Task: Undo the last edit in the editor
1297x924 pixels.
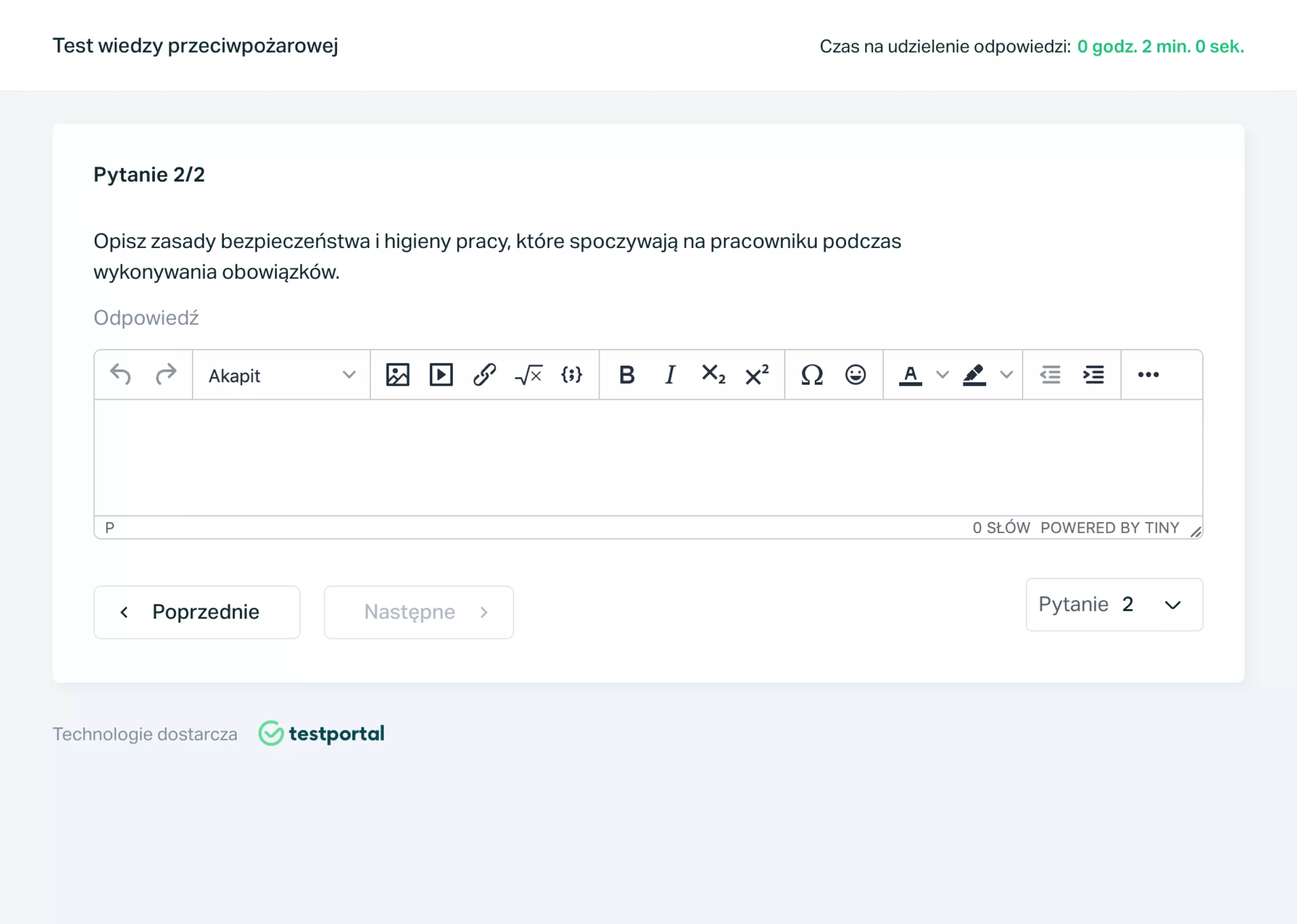Action: (121, 375)
